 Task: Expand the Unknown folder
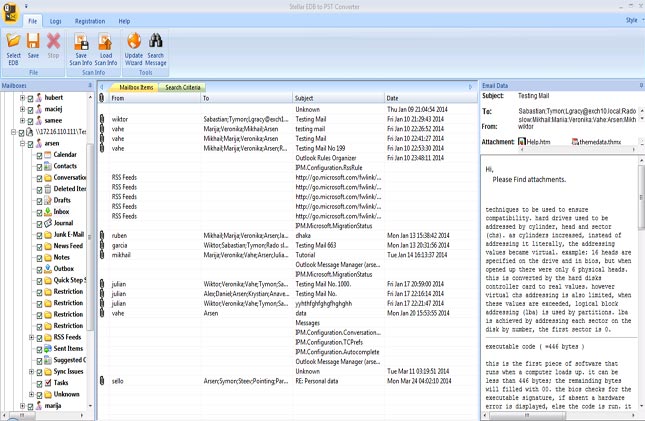click(31, 394)
